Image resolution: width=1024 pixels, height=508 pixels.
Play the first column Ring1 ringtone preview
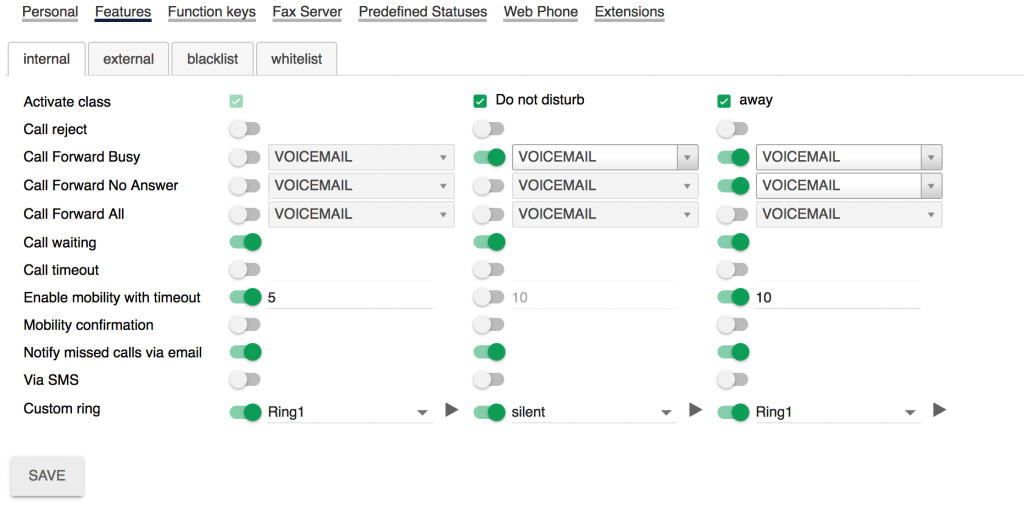tap(452, 410)
